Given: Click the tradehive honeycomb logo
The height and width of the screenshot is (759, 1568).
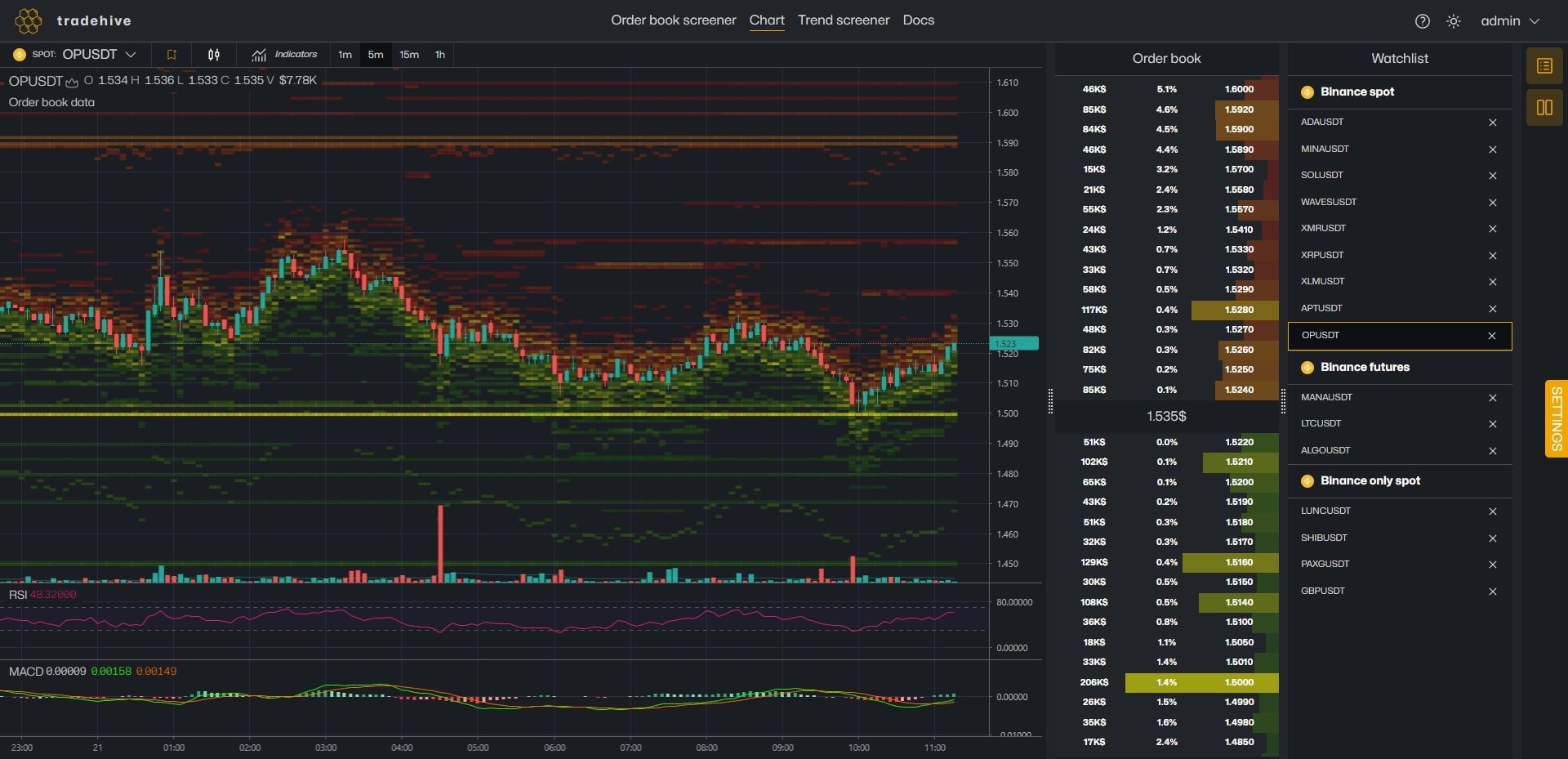Looking at the screenshot, I should [x=28, y=20].
